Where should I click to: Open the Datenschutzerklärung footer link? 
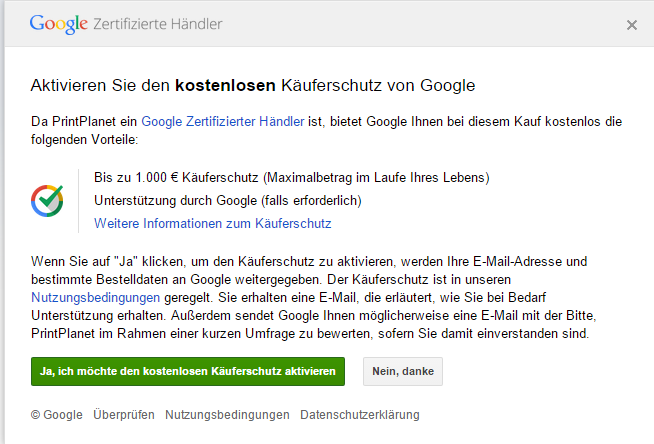pyautogui.click(x=360, y=415)
